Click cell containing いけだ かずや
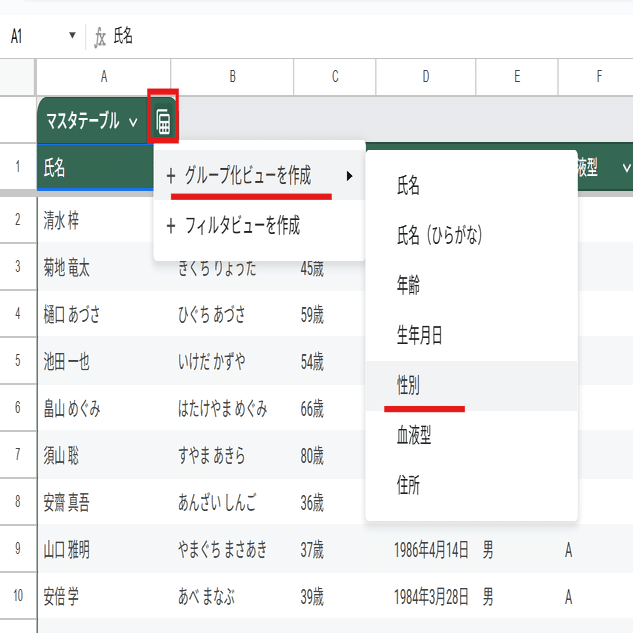Screen dimensions: 633x633 pos(232,361)
